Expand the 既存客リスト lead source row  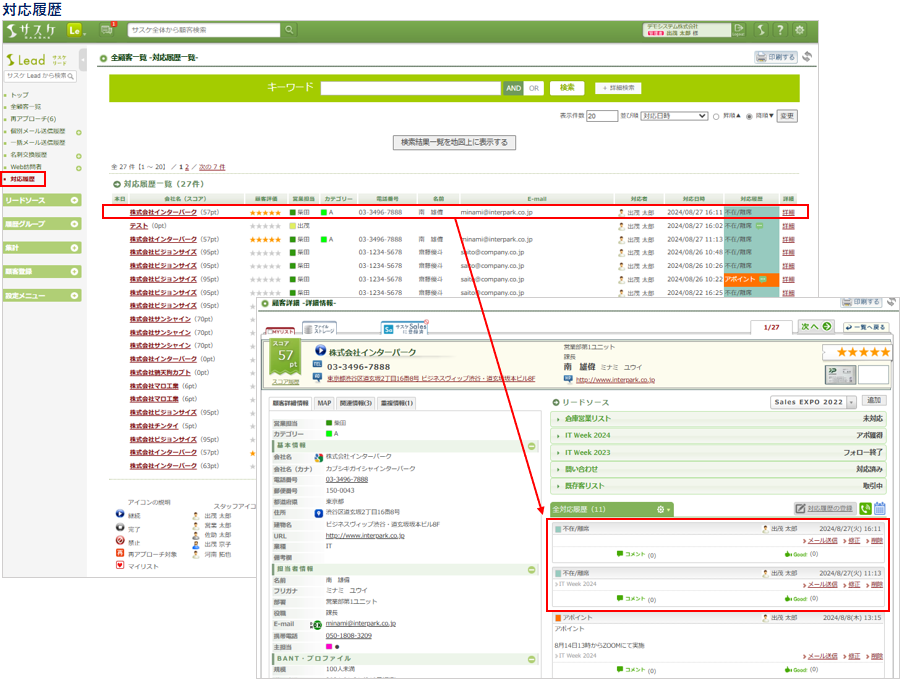click(718, 486)
